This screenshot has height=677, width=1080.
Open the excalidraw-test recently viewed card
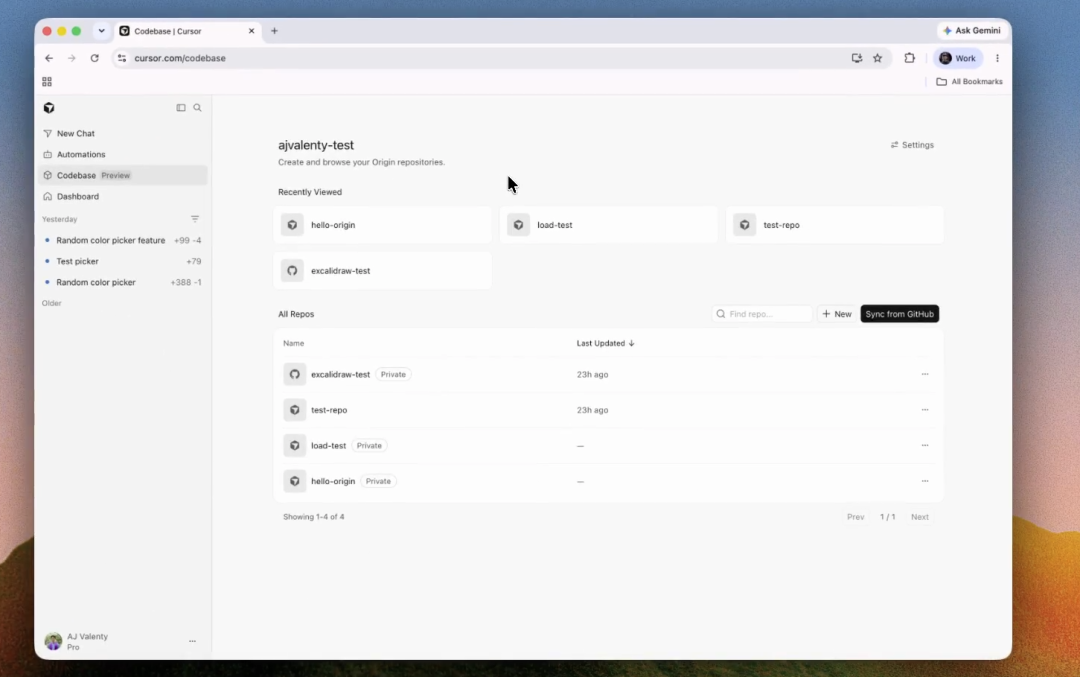(382, 271)
